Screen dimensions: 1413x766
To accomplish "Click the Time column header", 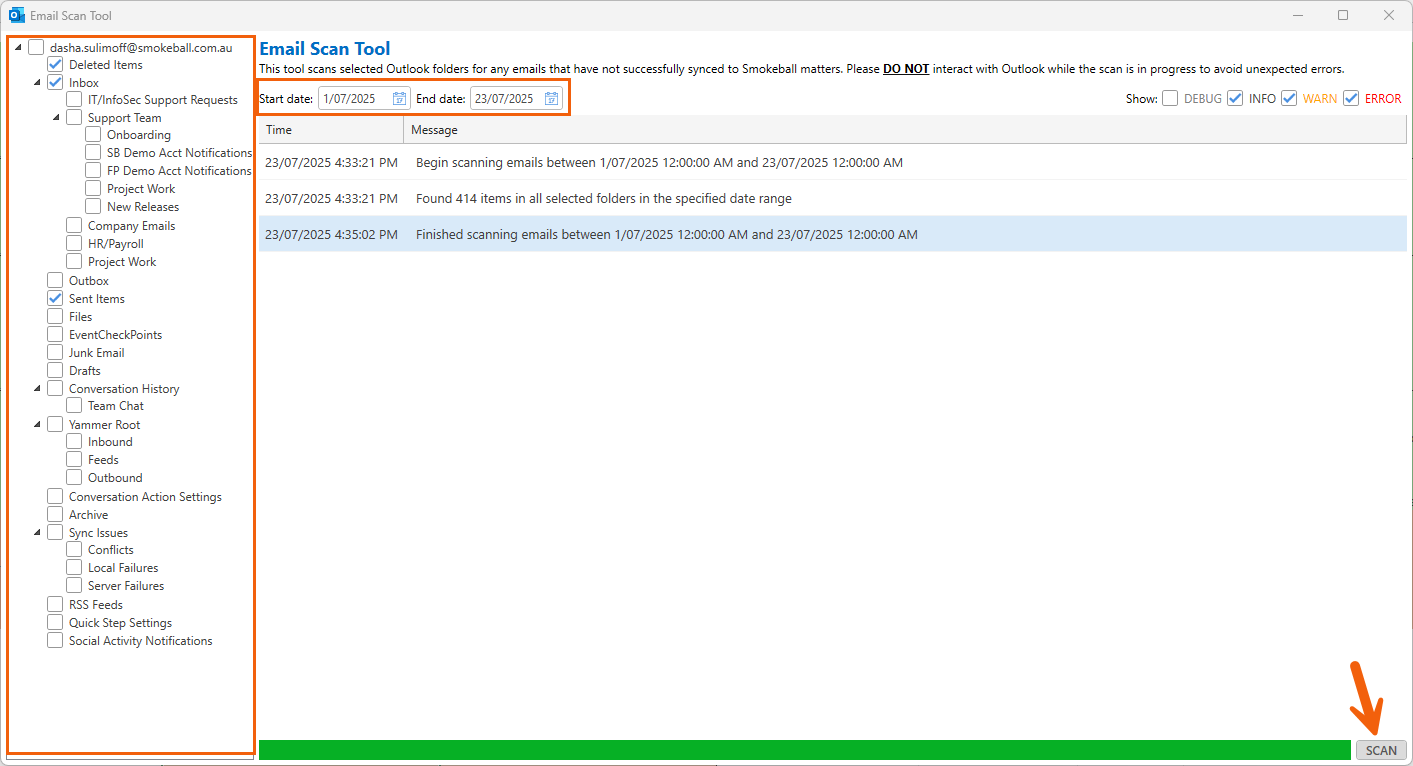I will point(331,130).
